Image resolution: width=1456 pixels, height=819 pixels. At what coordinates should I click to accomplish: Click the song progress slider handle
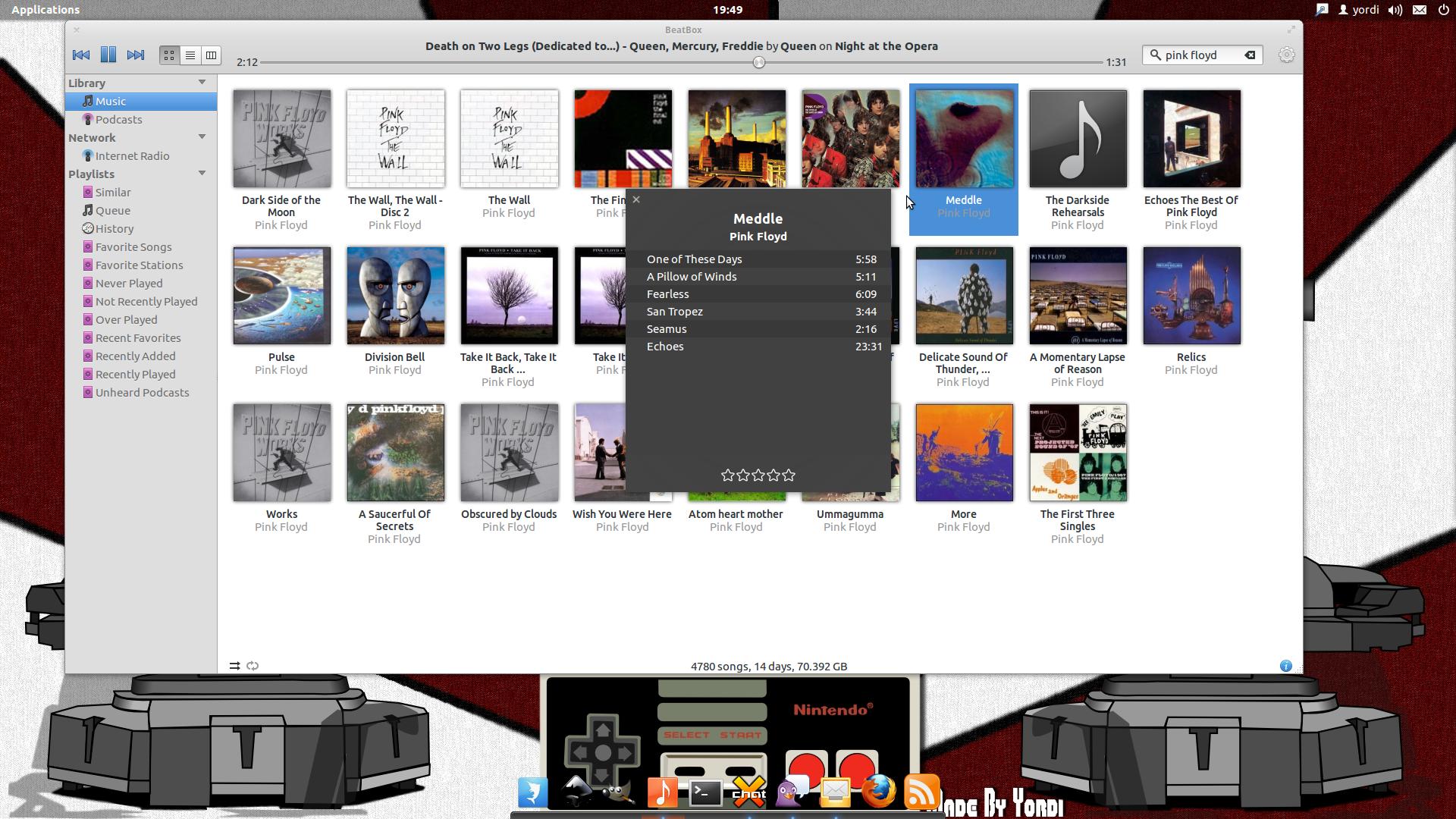(758, 62)
